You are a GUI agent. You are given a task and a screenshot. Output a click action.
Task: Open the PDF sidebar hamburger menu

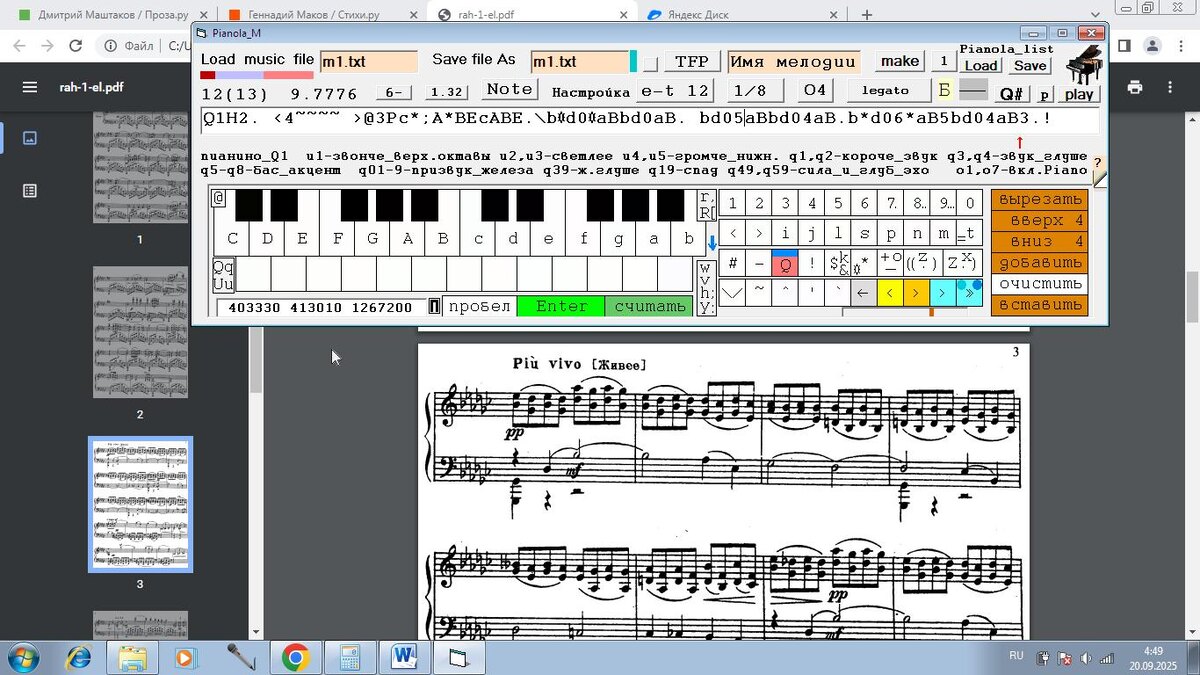[29, 87]
